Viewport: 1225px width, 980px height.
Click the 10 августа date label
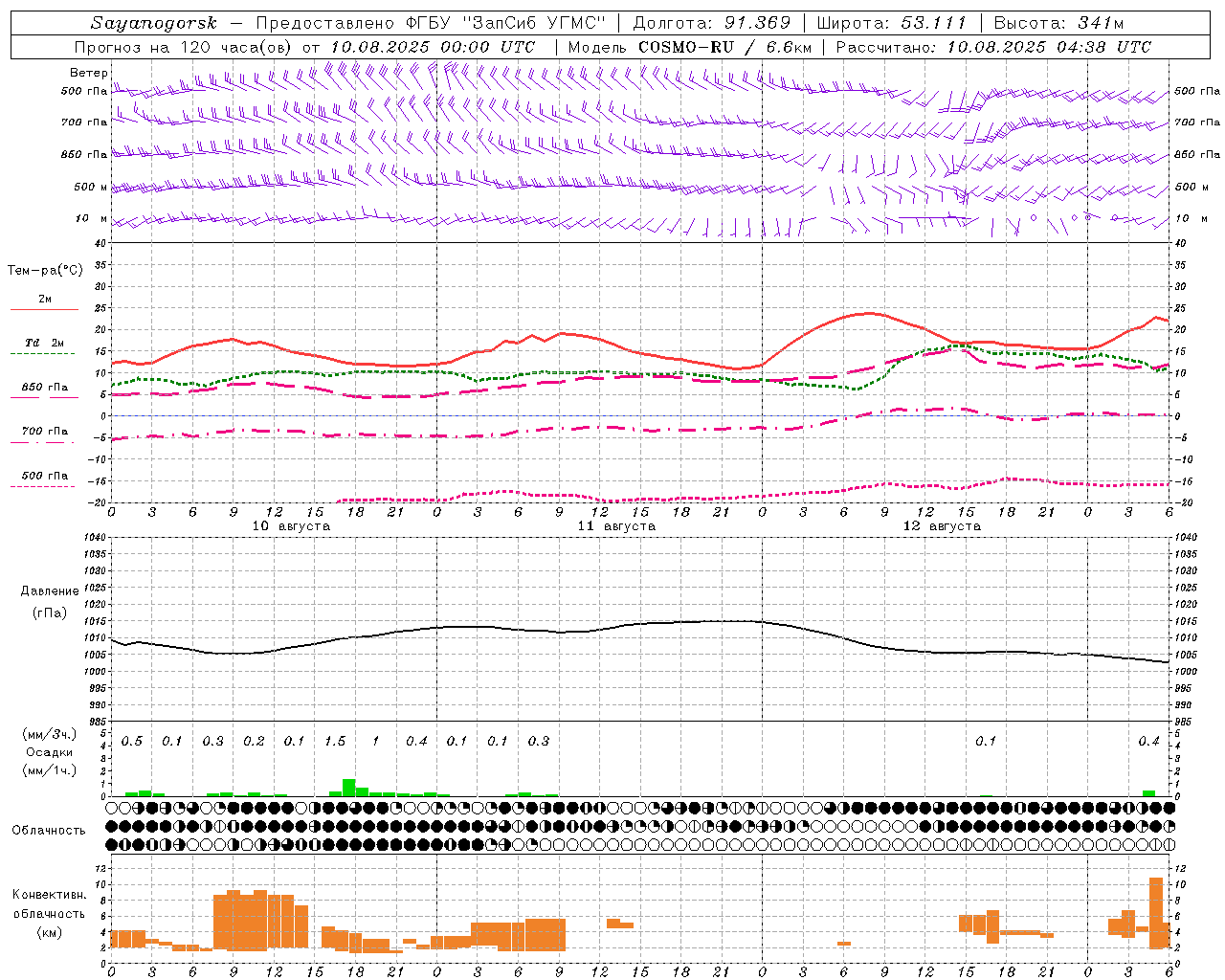point(291,526)
